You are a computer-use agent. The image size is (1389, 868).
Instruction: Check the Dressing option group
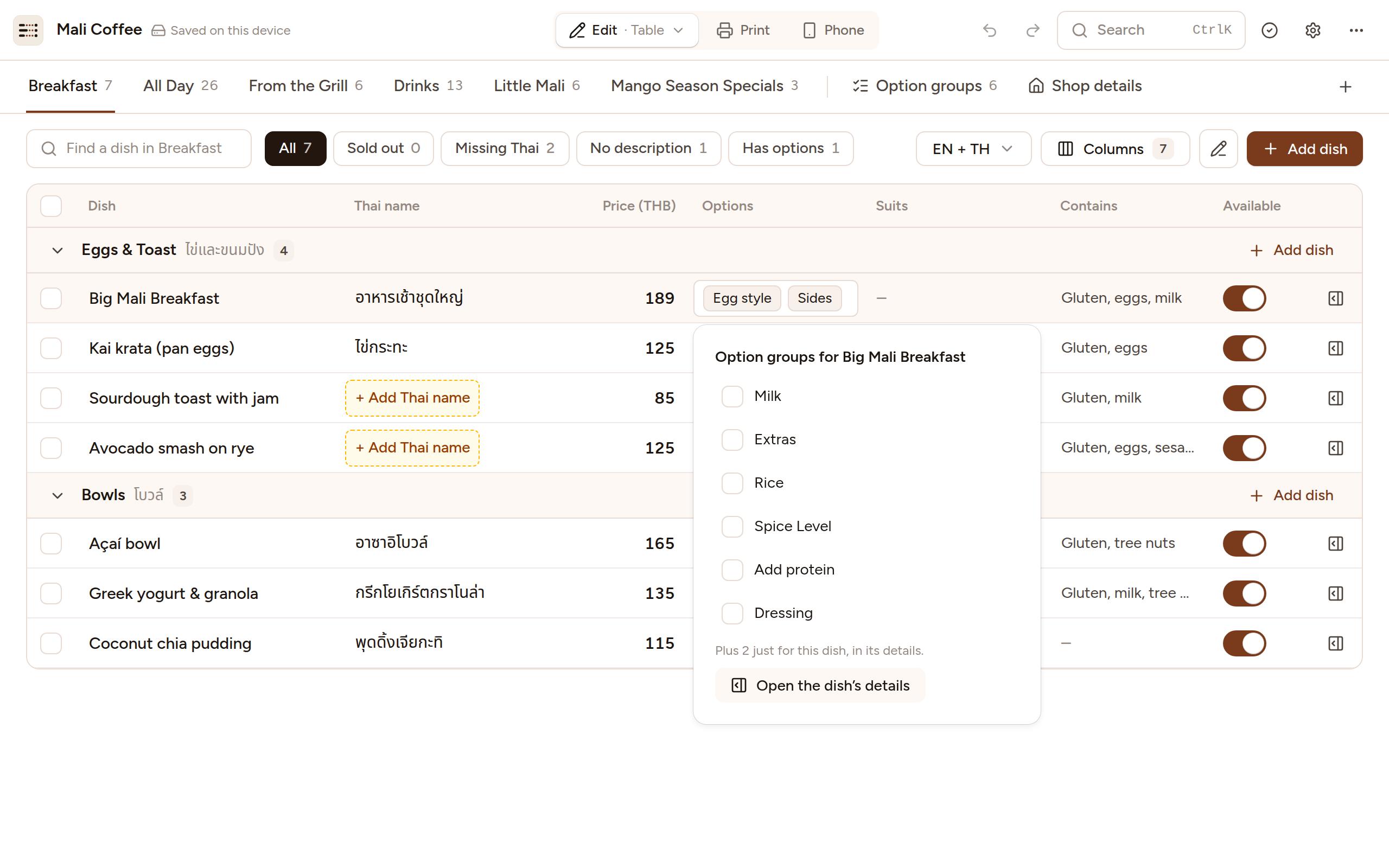(x=732, y=613)
